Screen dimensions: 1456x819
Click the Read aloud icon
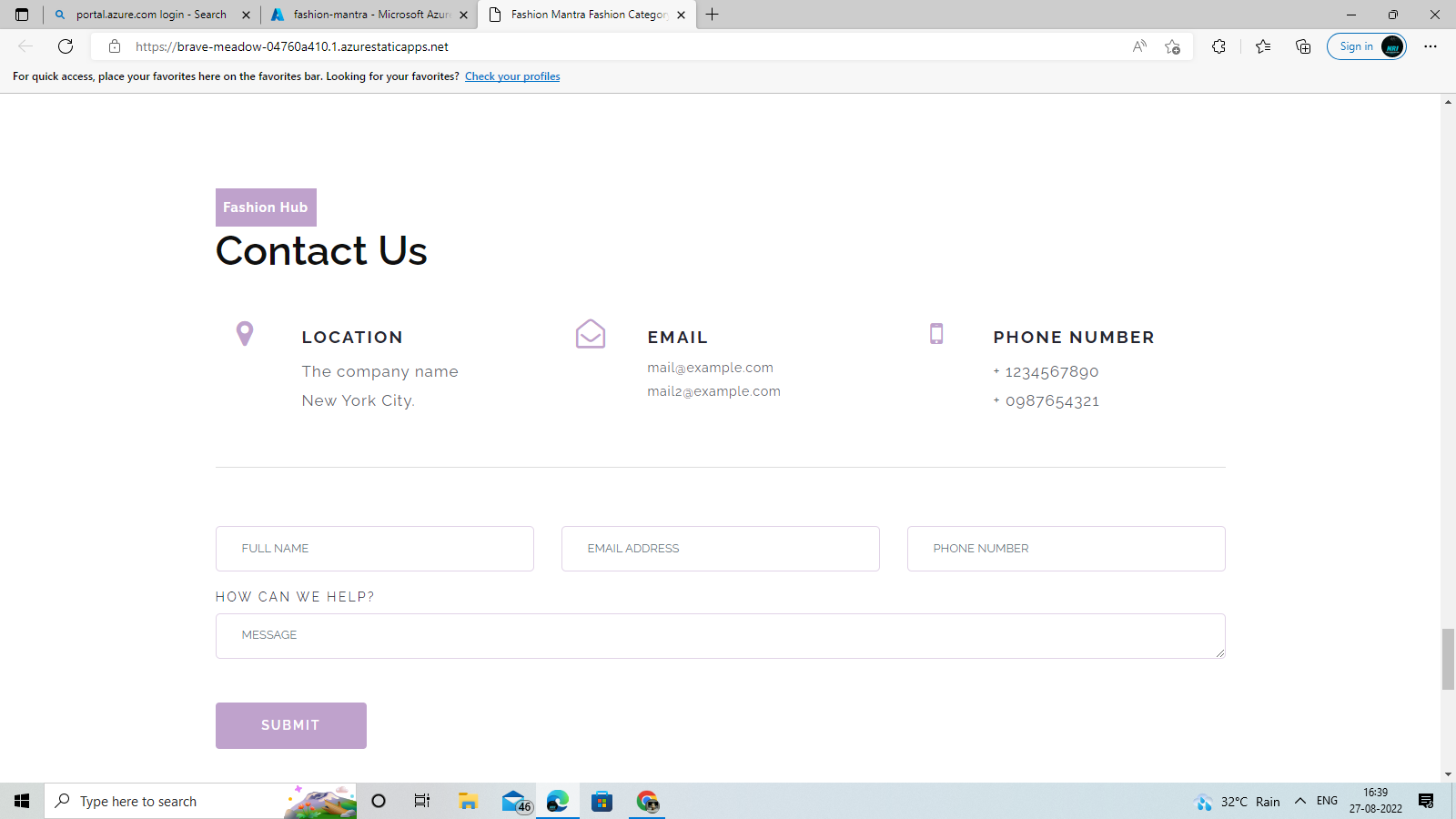[x=1138, y=46]
